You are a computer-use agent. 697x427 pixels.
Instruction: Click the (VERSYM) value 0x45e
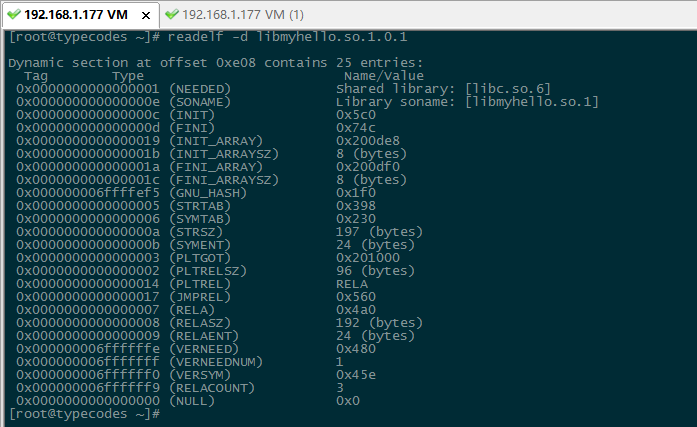[356, 375]
